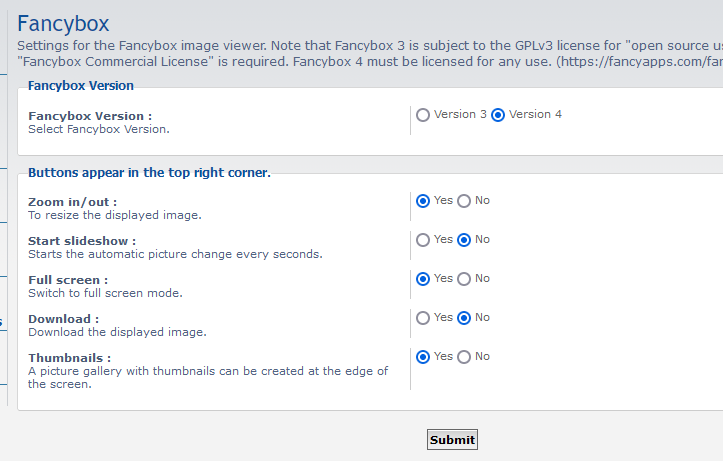Set Full screen to No
The image size is (723, 461).
point(464,279)
